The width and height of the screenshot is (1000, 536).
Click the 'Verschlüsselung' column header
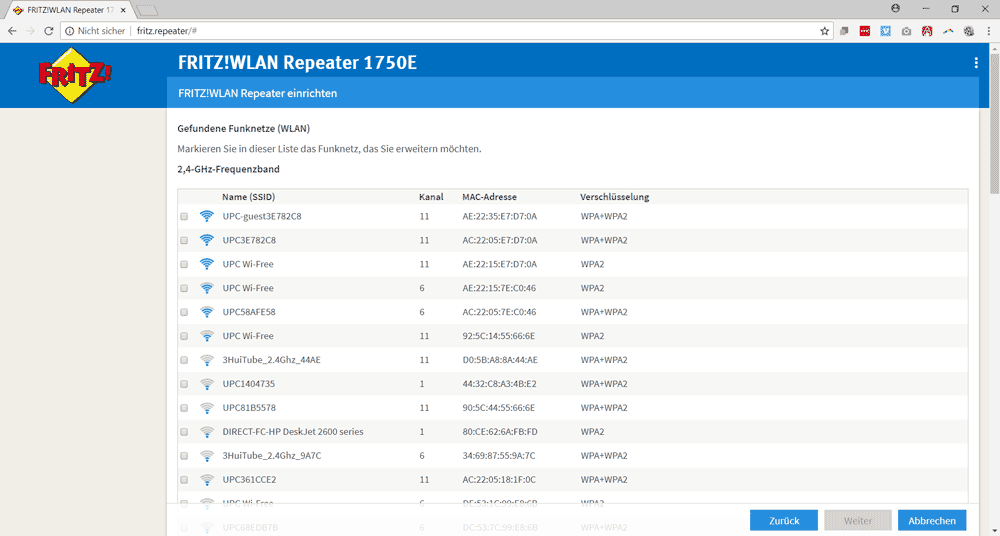point(615,197)
